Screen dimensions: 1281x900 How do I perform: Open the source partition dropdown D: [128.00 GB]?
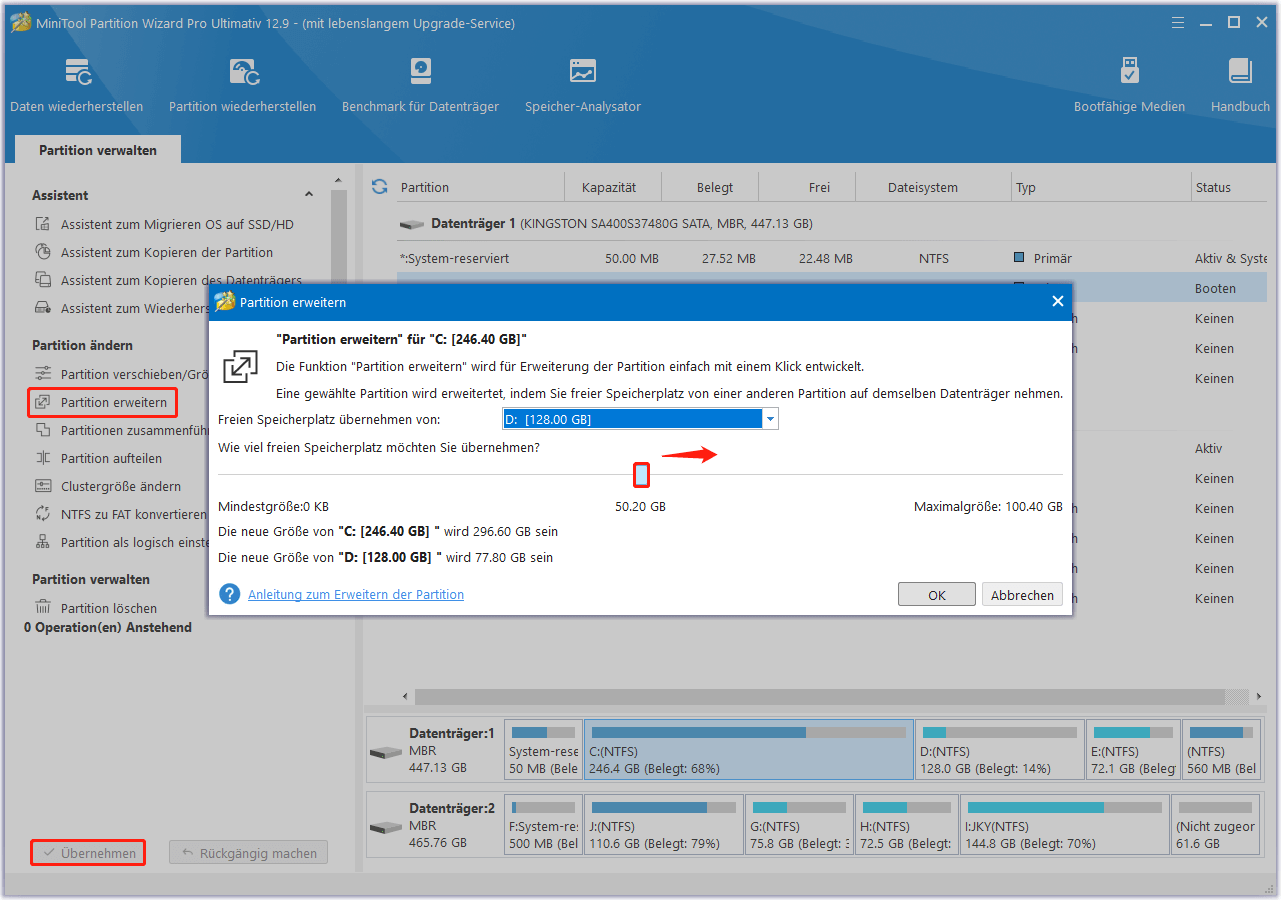tap(640, 420)
